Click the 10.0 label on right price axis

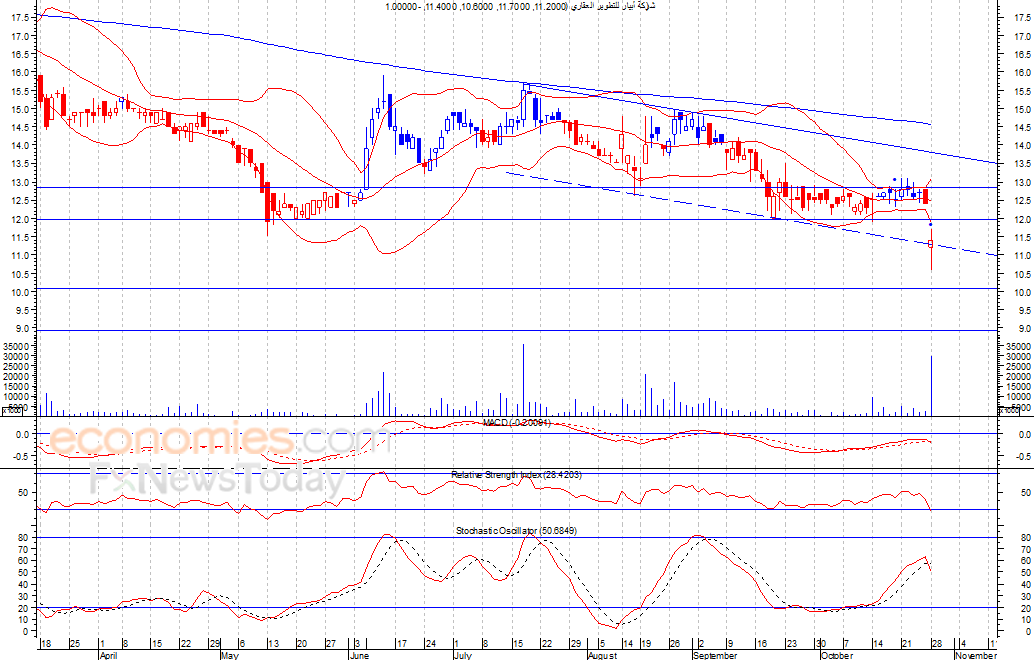(1023, 293)
